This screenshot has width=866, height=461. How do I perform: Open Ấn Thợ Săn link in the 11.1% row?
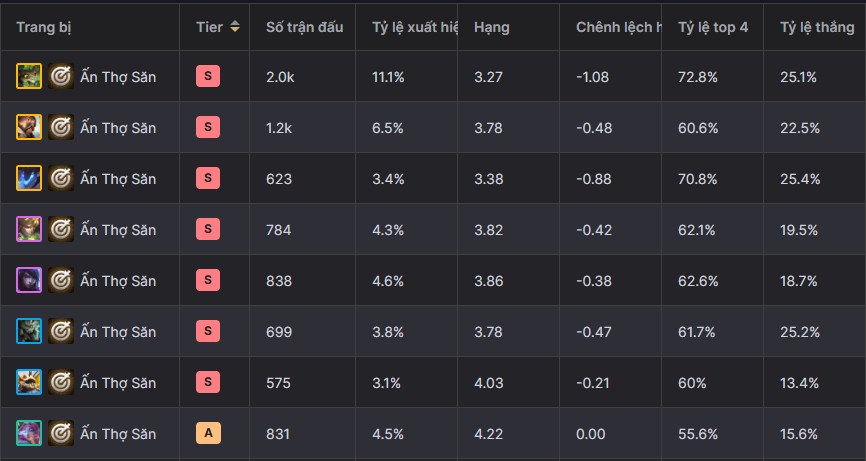click(x=118, y=77)
